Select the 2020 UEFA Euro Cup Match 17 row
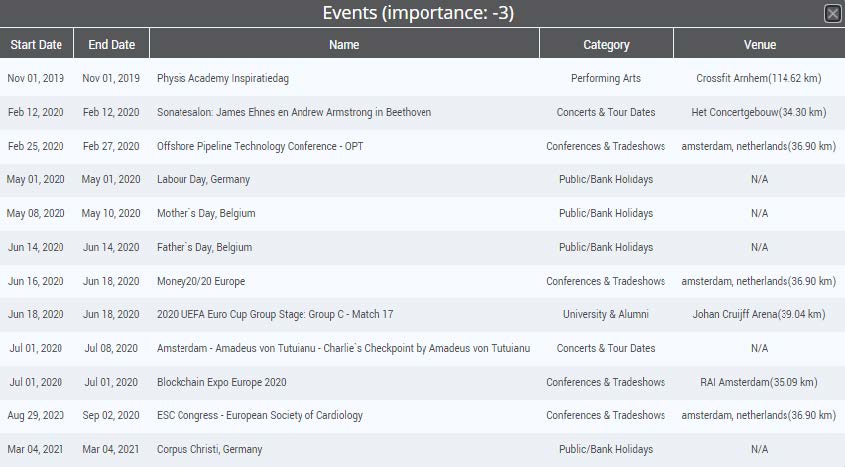This screenshot has width=845, height=467. (422, 314)
